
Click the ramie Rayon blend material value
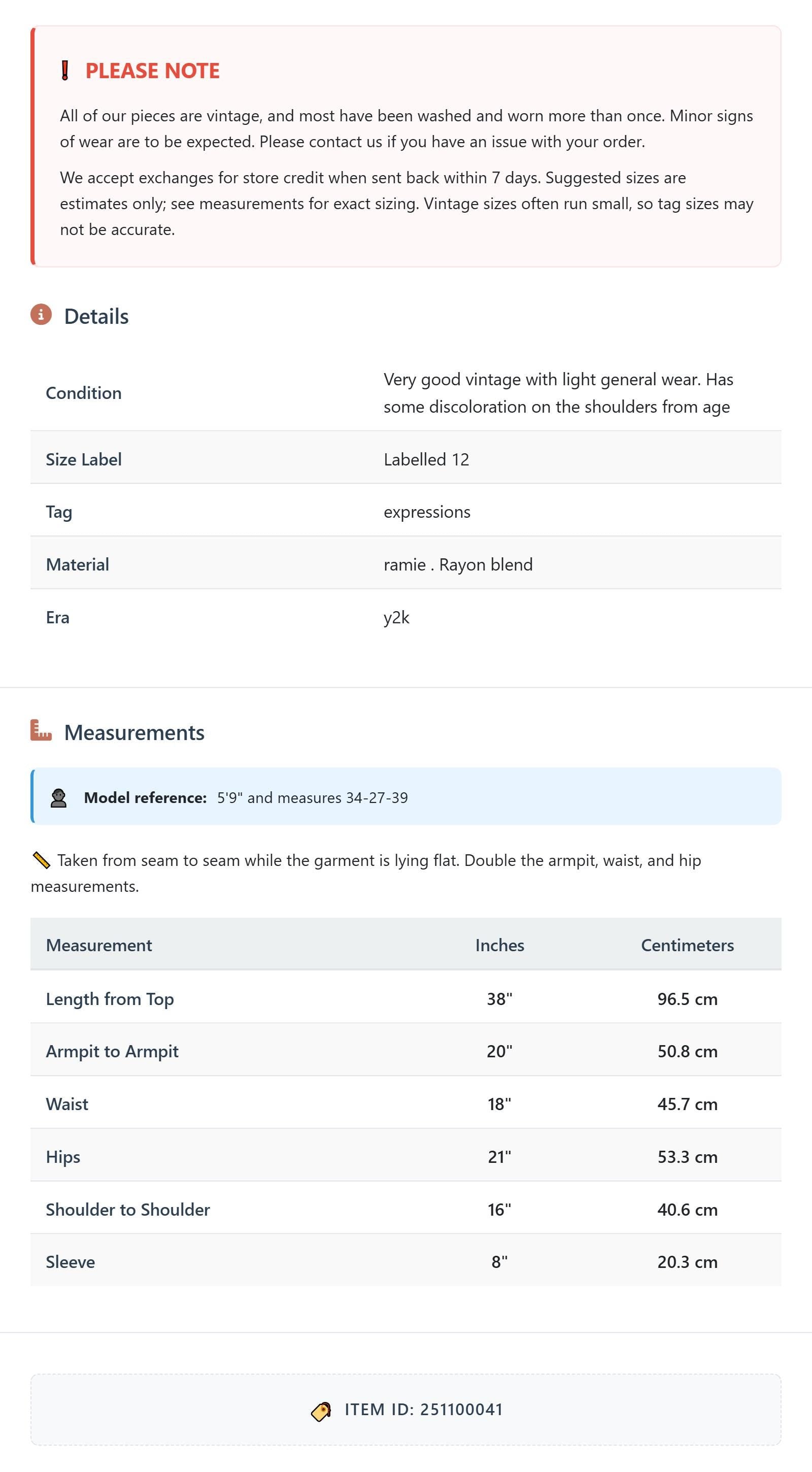458,564
